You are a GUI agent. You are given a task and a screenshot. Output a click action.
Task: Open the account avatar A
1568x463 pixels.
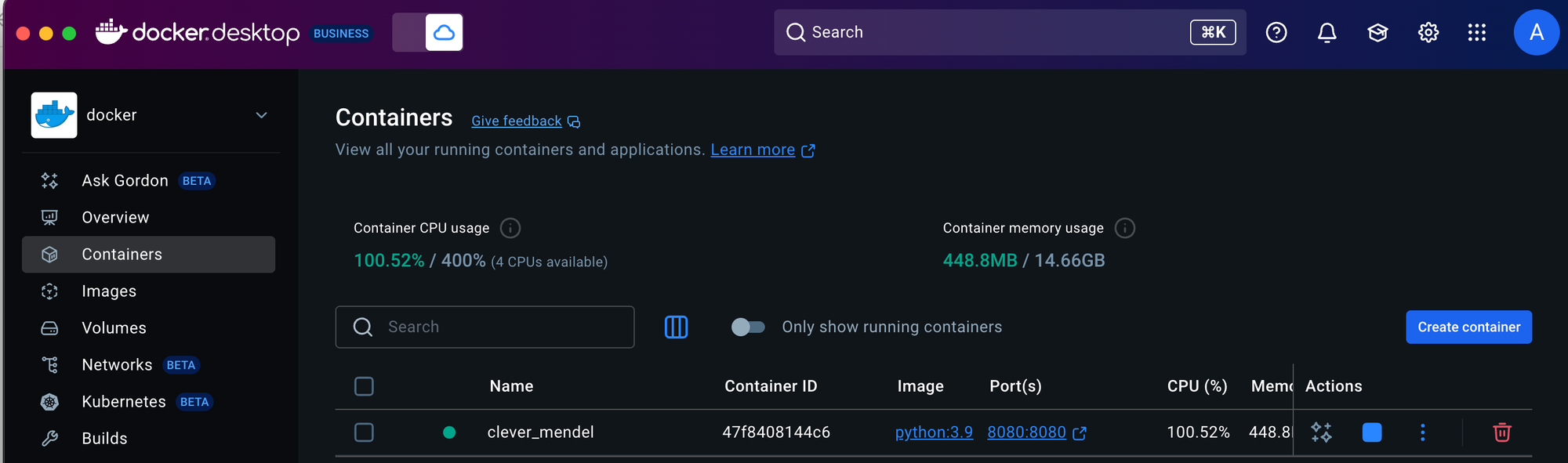[x=1536, y=32]
